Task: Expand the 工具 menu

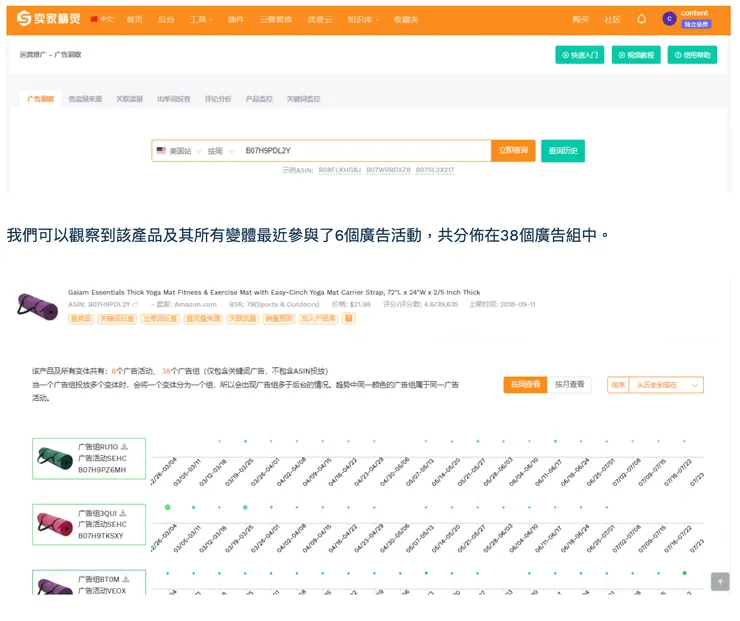Action: pos(201,19)
